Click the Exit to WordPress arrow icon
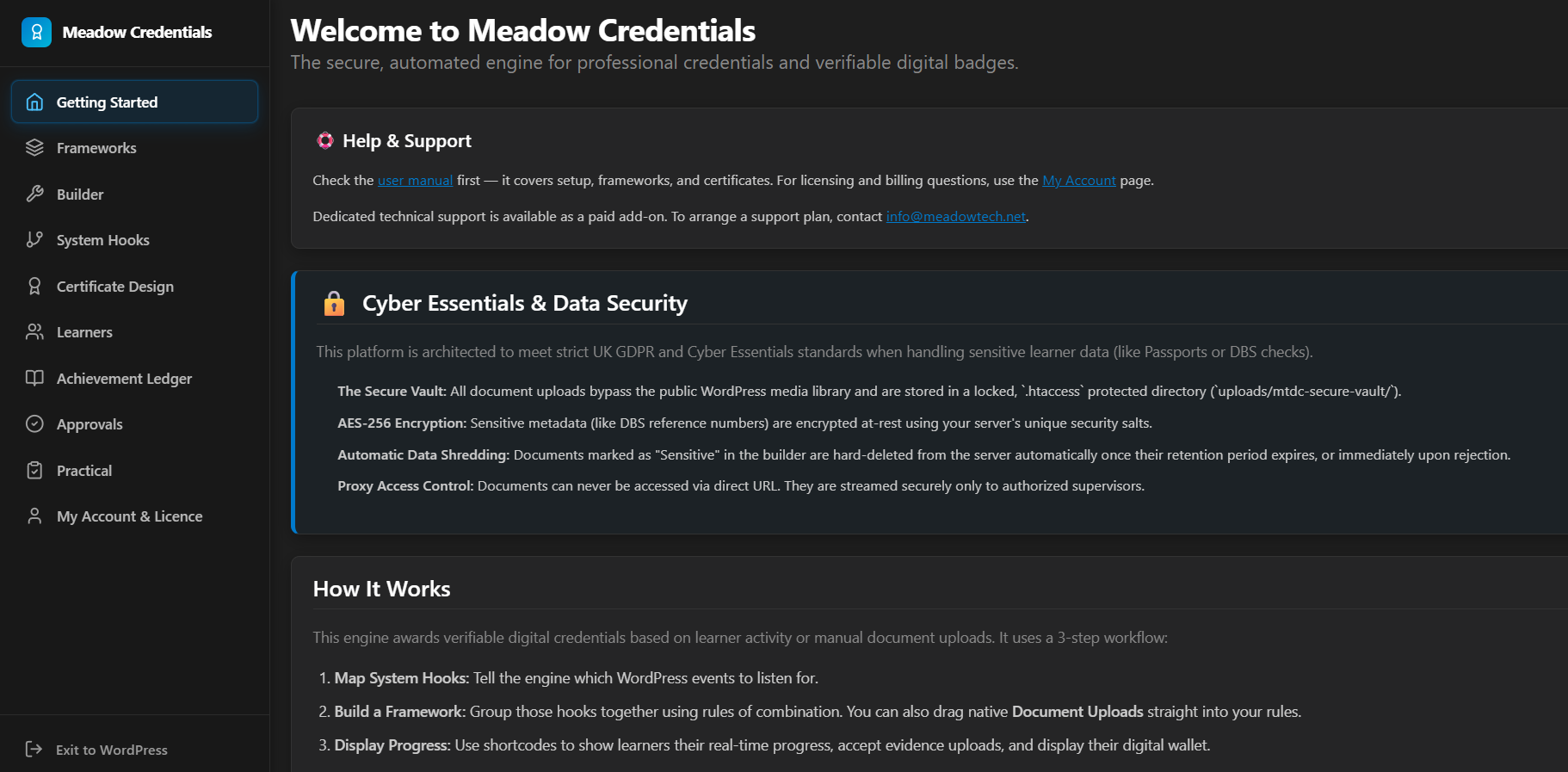The width and height of the screenshot is (1568, 772). click(x=34, y=750)
